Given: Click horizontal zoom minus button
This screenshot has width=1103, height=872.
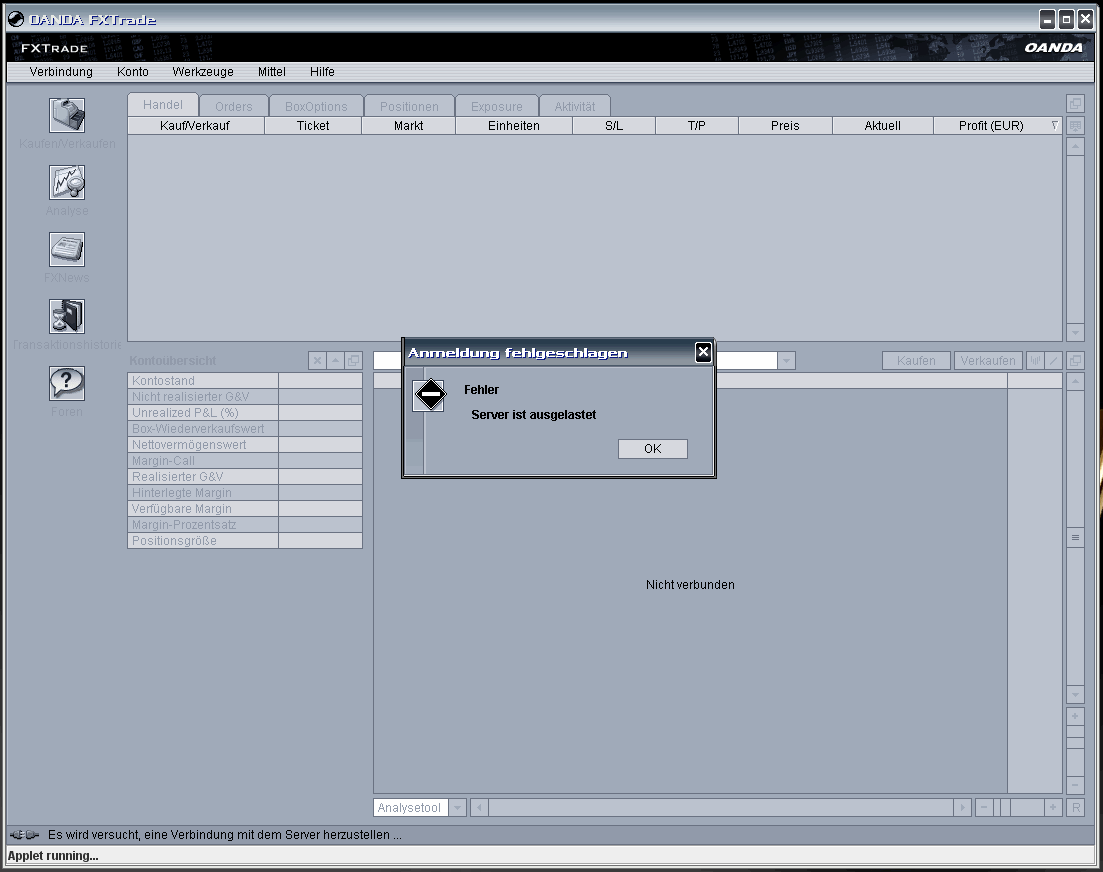Looking at the screenshot, I should coord(983,807).
